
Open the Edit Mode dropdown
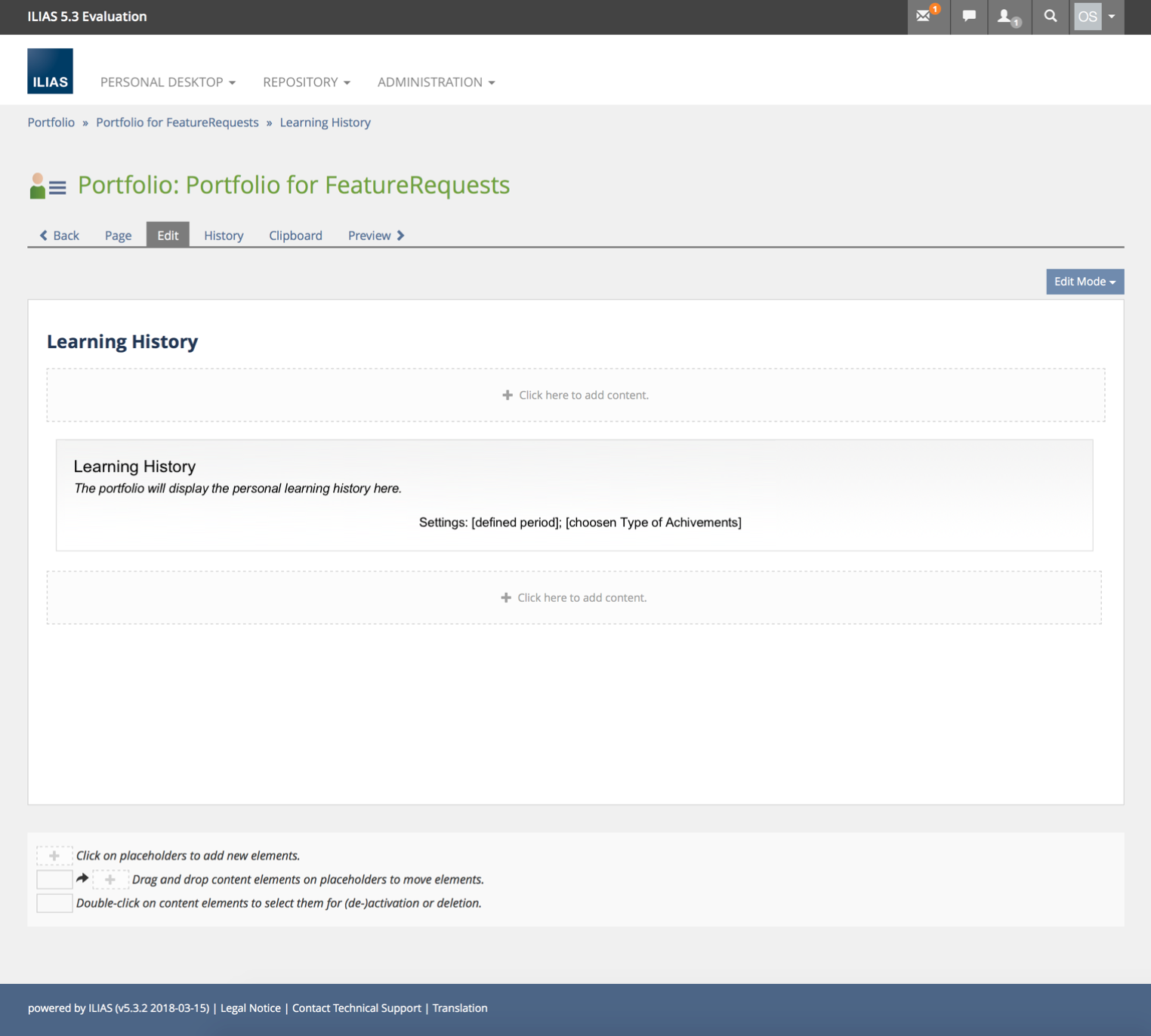pyautogui.click(x=1084, y=282)
